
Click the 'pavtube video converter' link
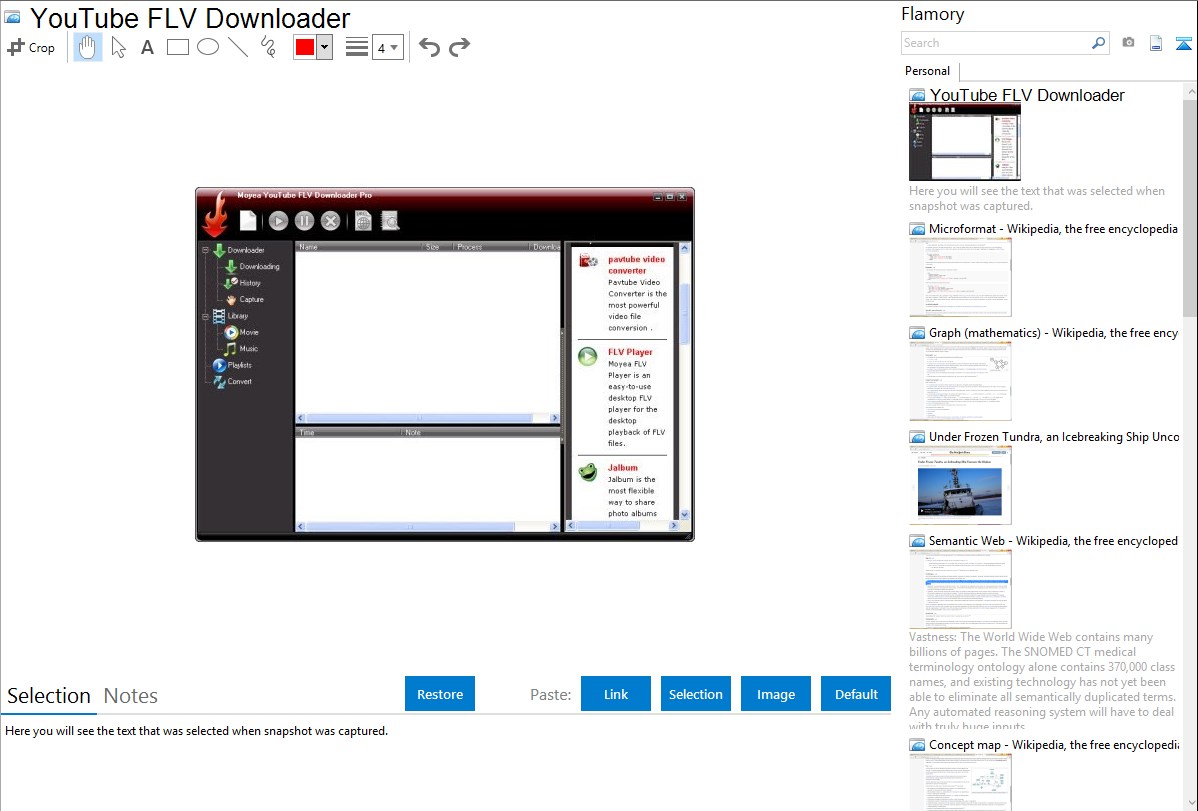click(636, 264)
